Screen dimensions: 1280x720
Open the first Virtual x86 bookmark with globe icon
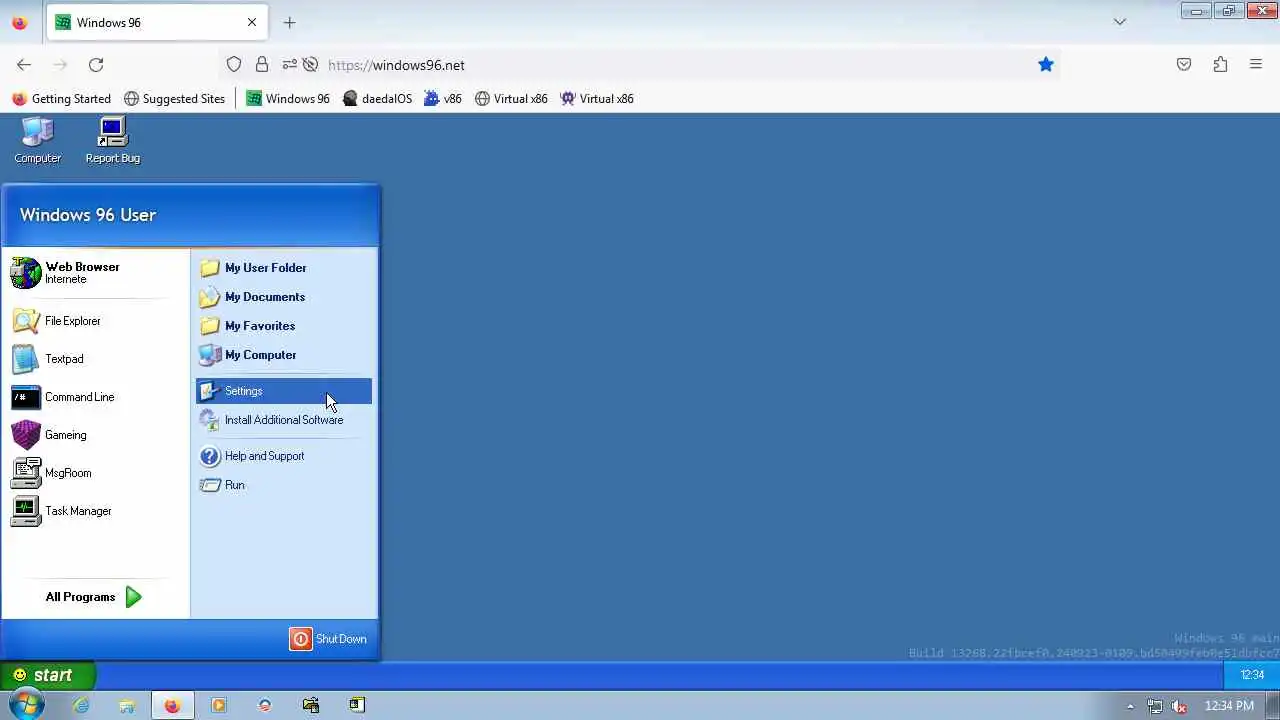click(511, 99)
